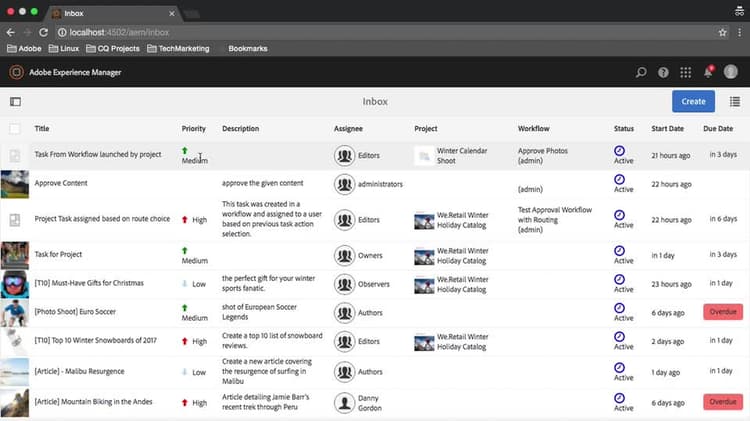
Task: Open 'Task From Workflow launched by project'
Action: [x=98, y=154]
